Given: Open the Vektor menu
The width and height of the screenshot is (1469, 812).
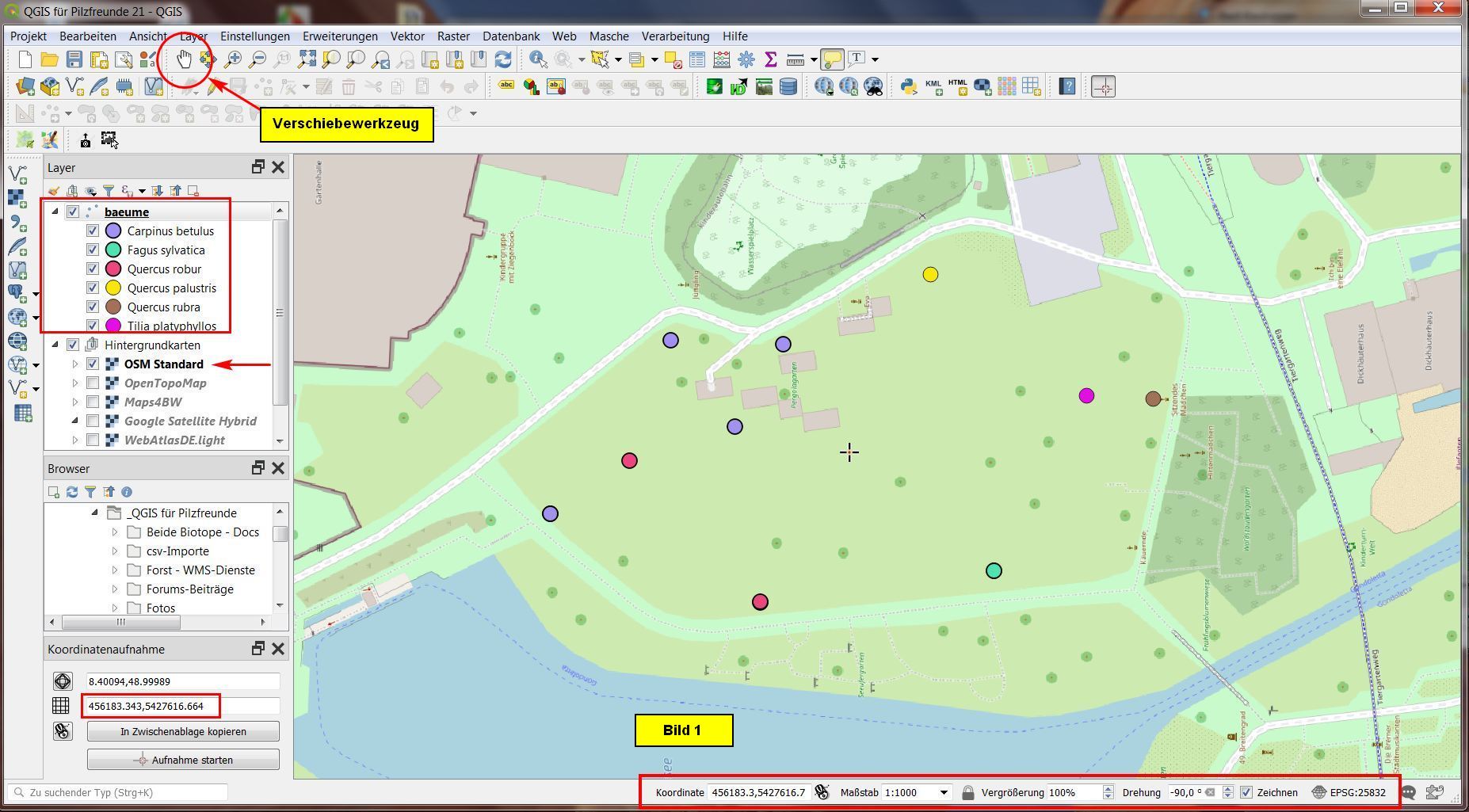Looking at the screenshot, I should (x=407, y=36).
